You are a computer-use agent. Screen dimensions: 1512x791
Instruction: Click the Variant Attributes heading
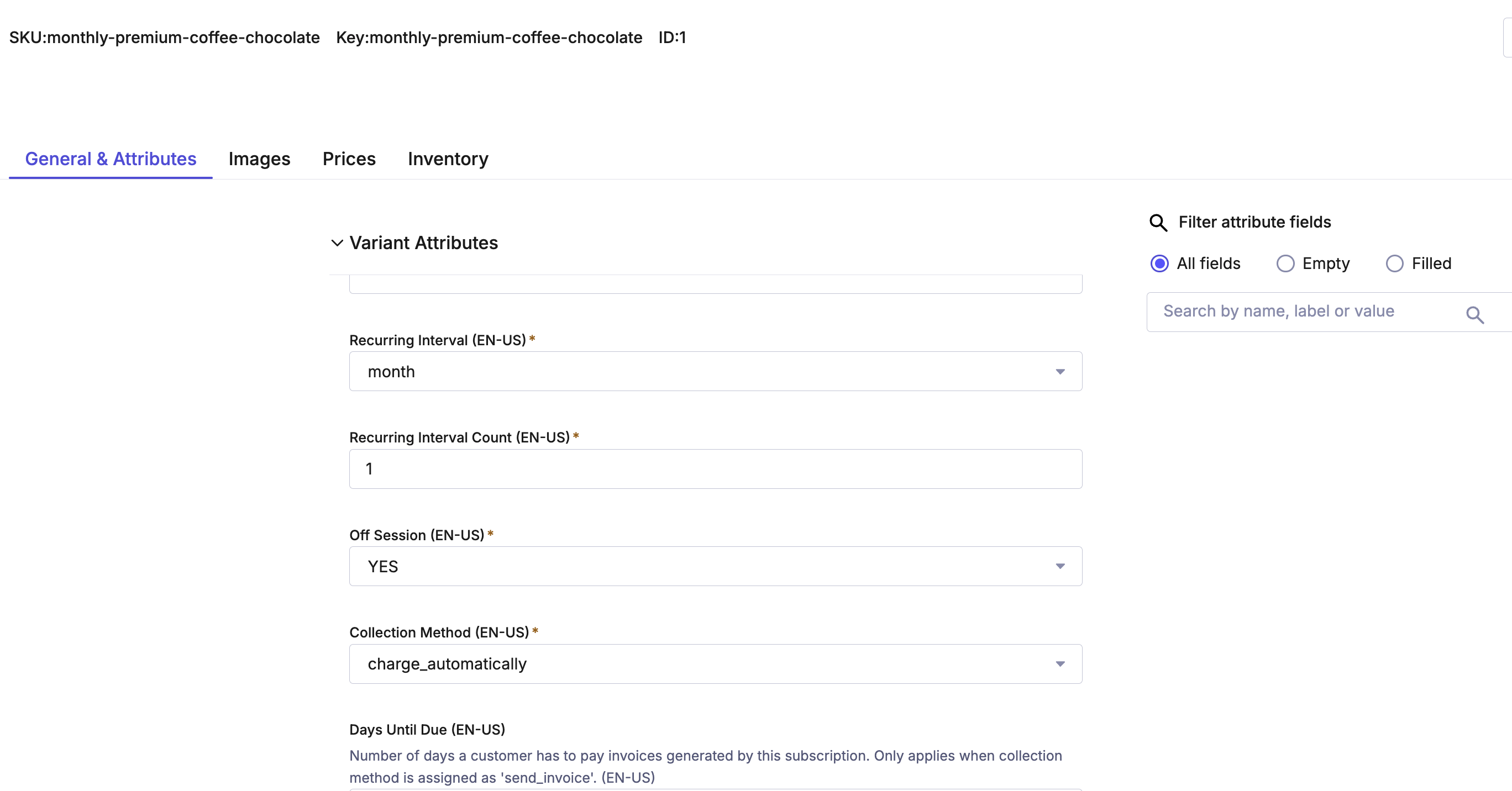(x=424, y=243)
